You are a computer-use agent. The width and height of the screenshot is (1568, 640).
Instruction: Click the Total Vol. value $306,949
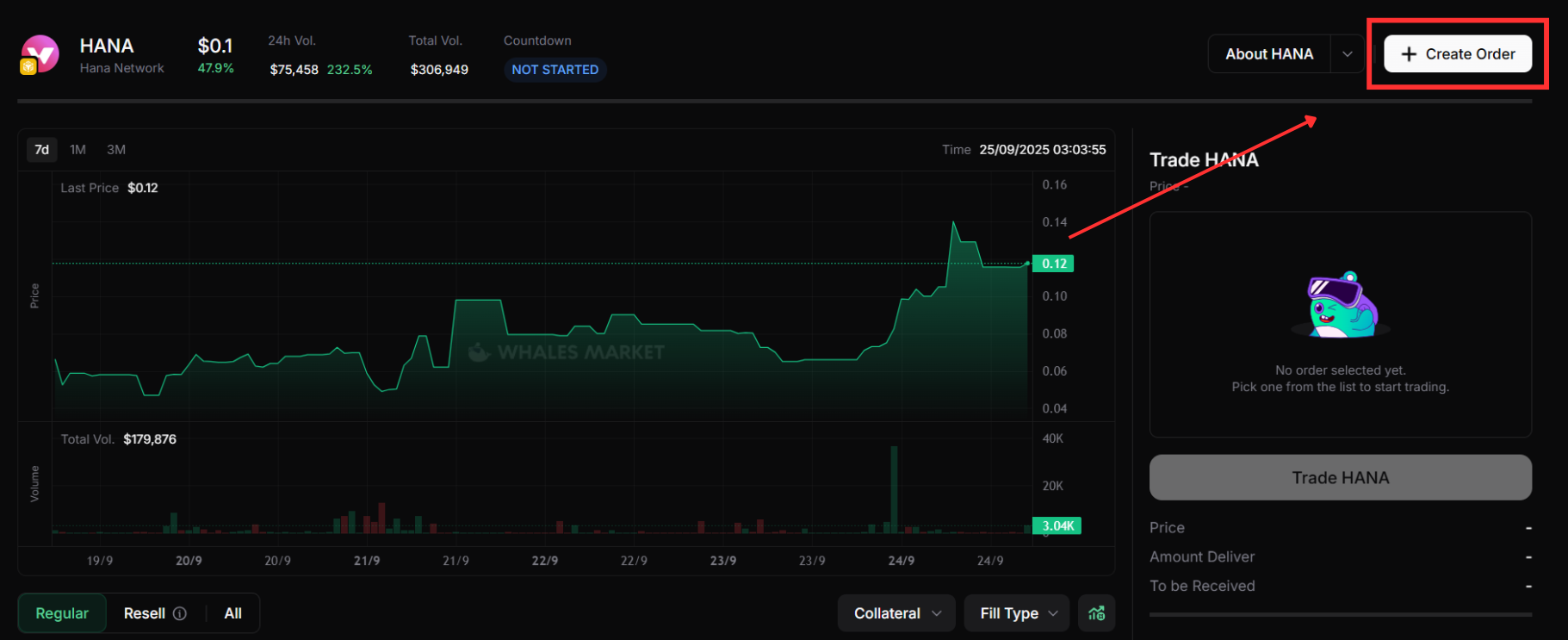[439, 70]
